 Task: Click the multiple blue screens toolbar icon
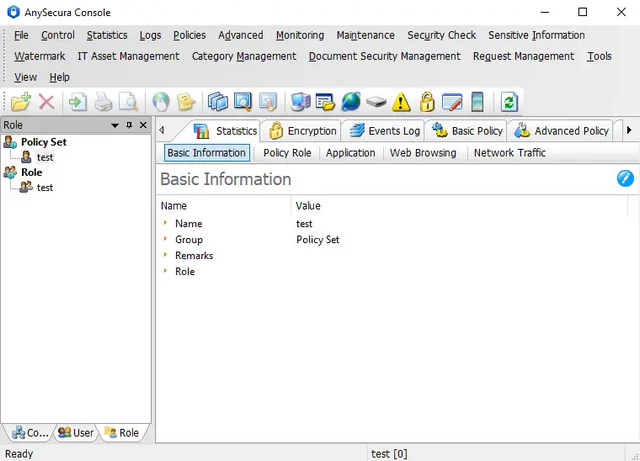coord(218,102)
